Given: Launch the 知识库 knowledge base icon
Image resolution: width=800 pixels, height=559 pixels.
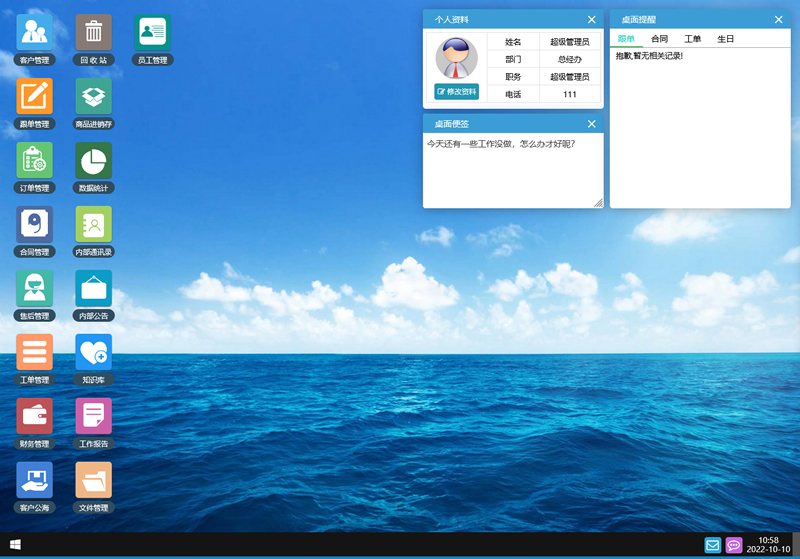Looking at the screenshot, I should [93, 352].
